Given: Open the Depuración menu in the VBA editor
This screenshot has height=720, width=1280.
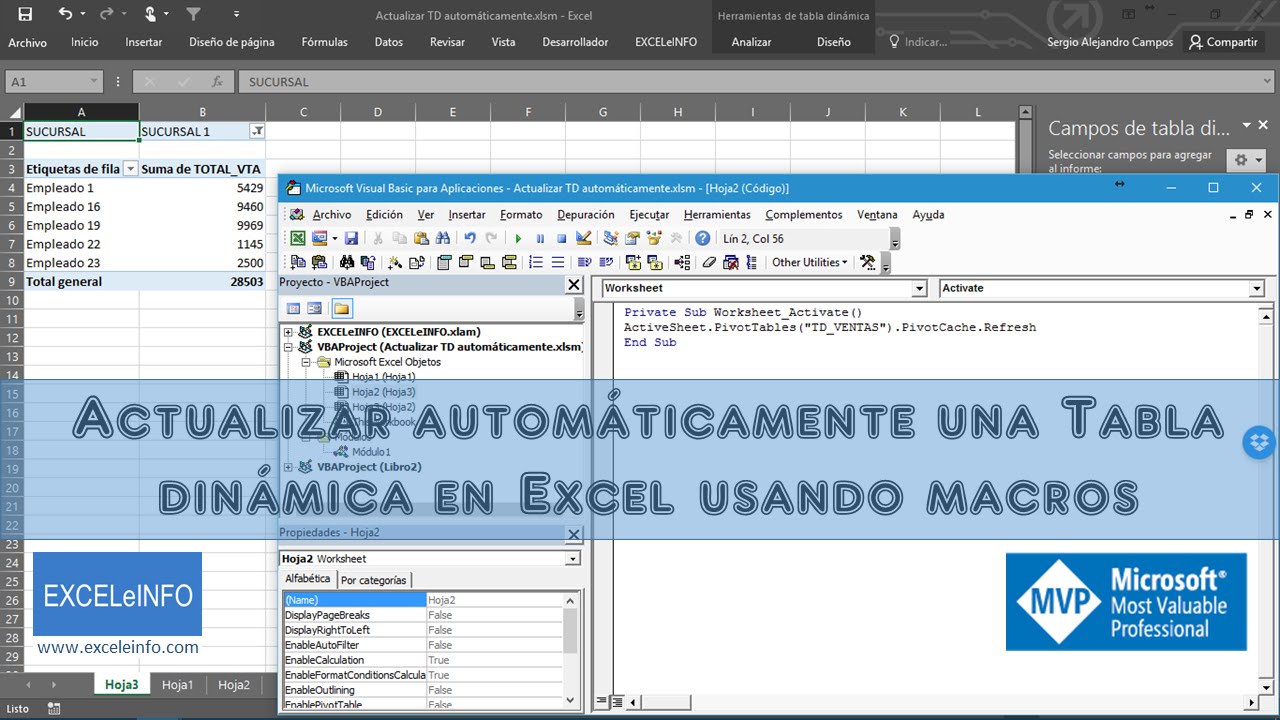Looking at the screenshot, I should 586,214.
